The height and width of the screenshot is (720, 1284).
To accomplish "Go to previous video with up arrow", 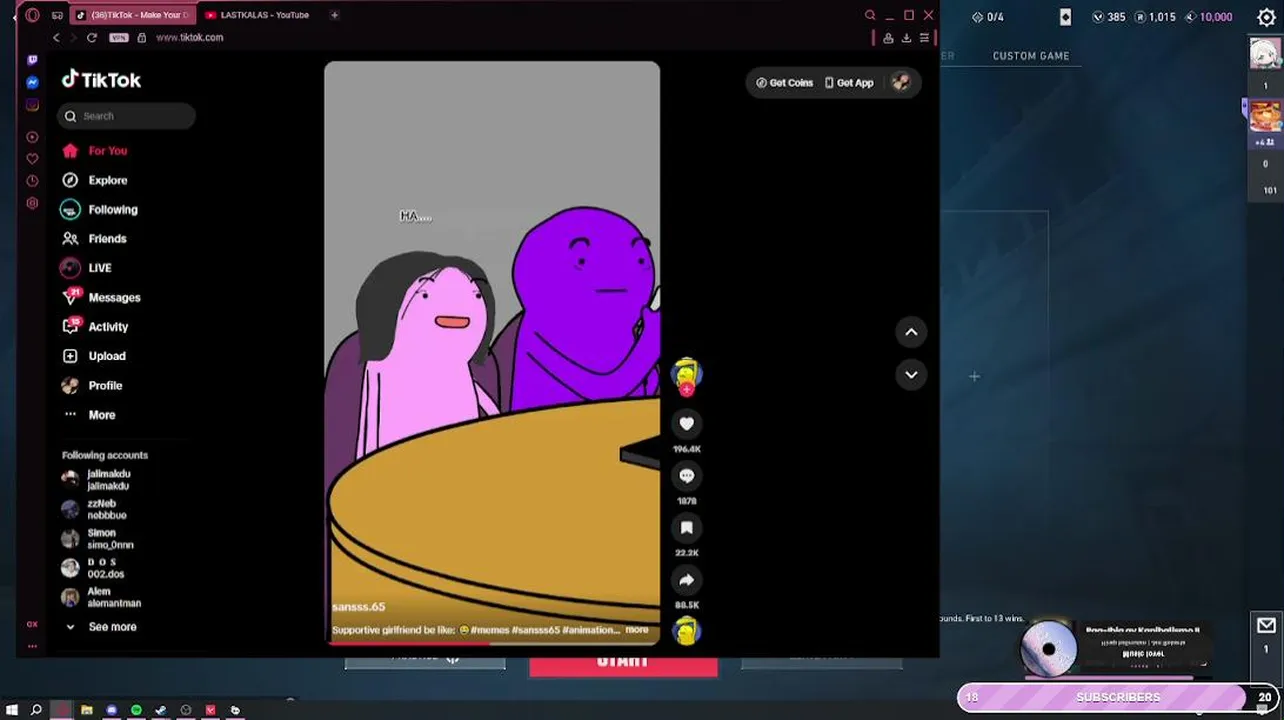I will (x=911, y=332).
